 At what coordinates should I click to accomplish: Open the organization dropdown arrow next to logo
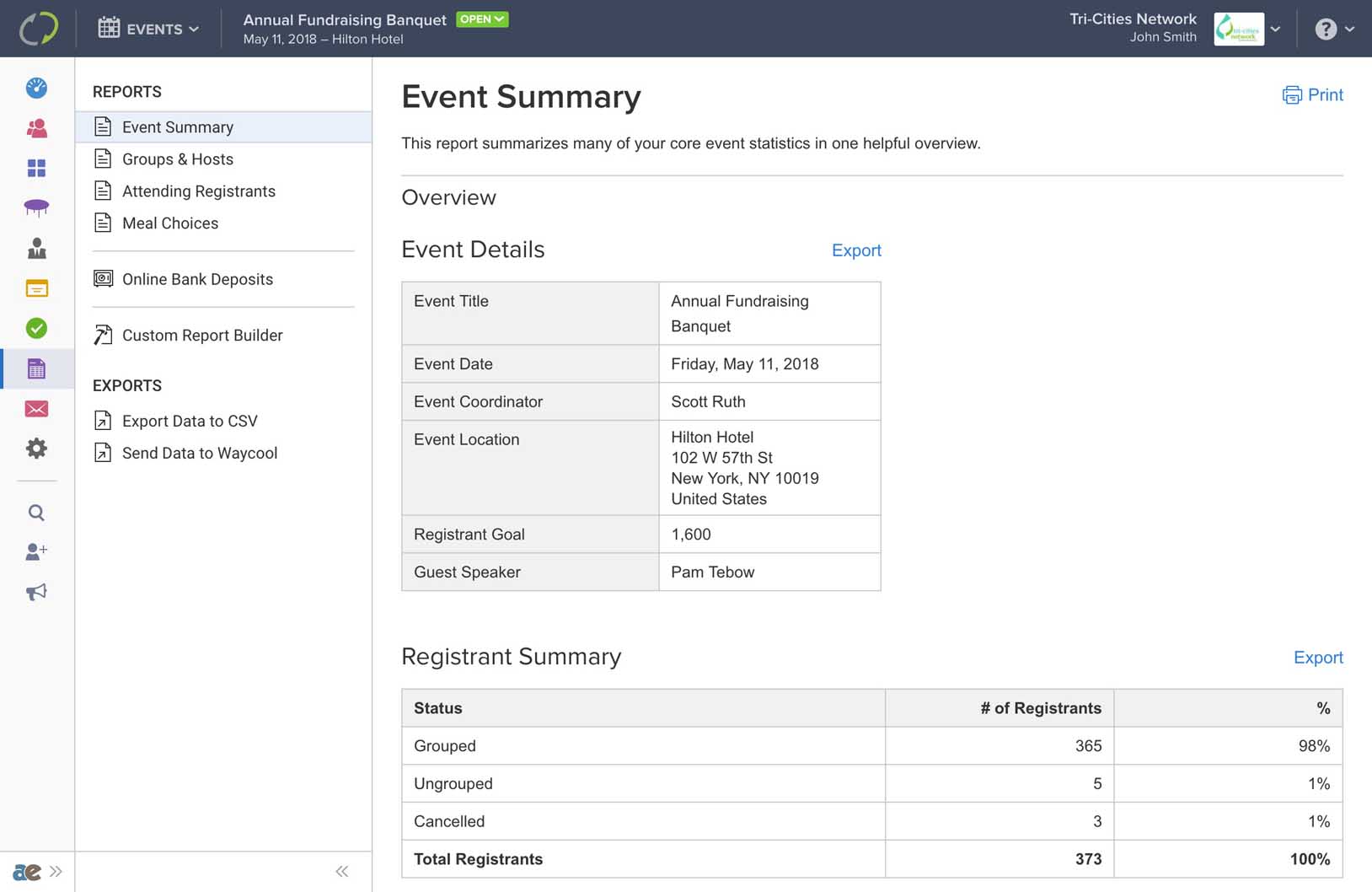point(1275,29)
